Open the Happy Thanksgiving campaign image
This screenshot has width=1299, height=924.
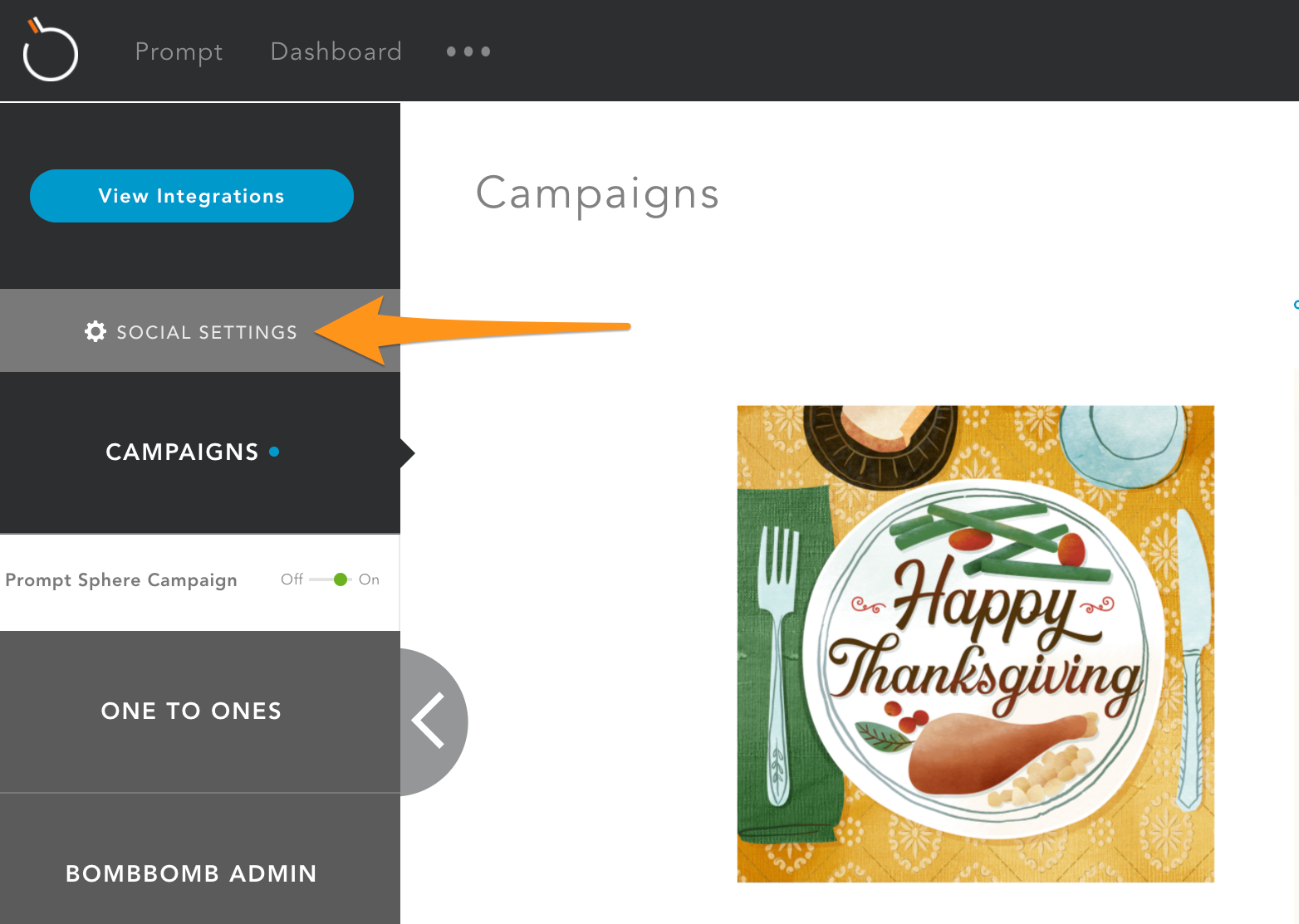[976, 643]
